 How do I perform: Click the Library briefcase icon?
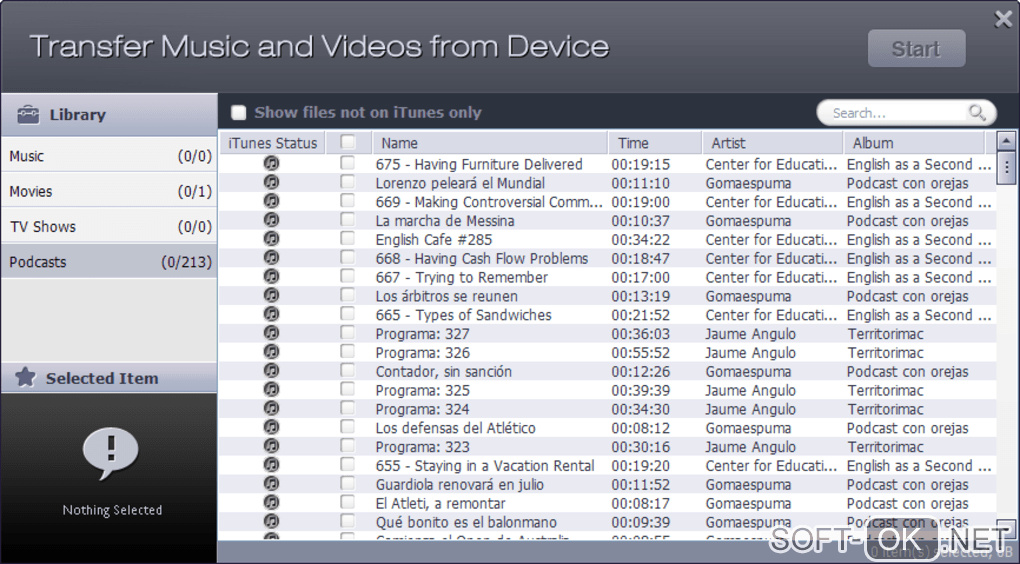[28, 114]
